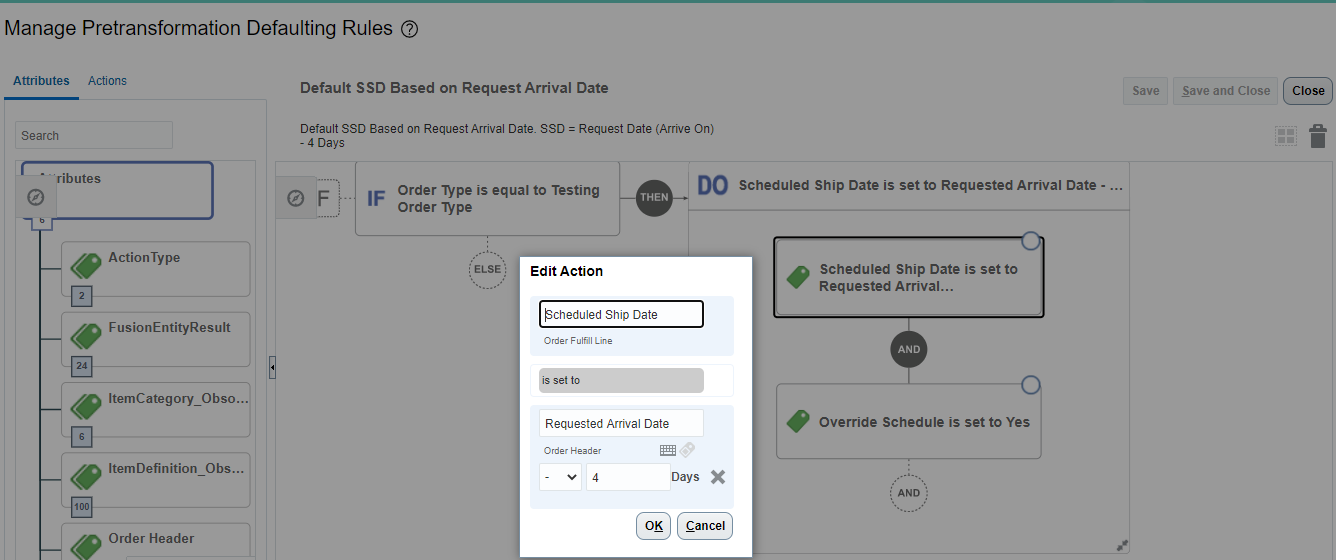This screenshot has height=560, width=1336.
Task: Switch to the Actions tab
Action: 107,81
